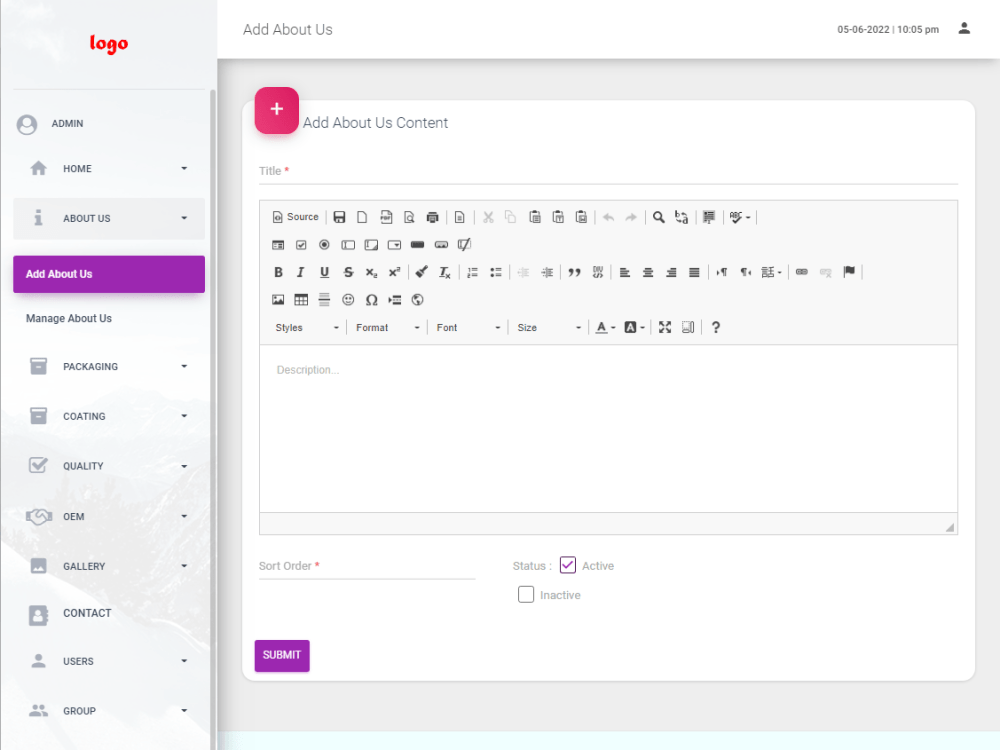
Task: Open the Size dropdown
Action: [x=549, y=327]
